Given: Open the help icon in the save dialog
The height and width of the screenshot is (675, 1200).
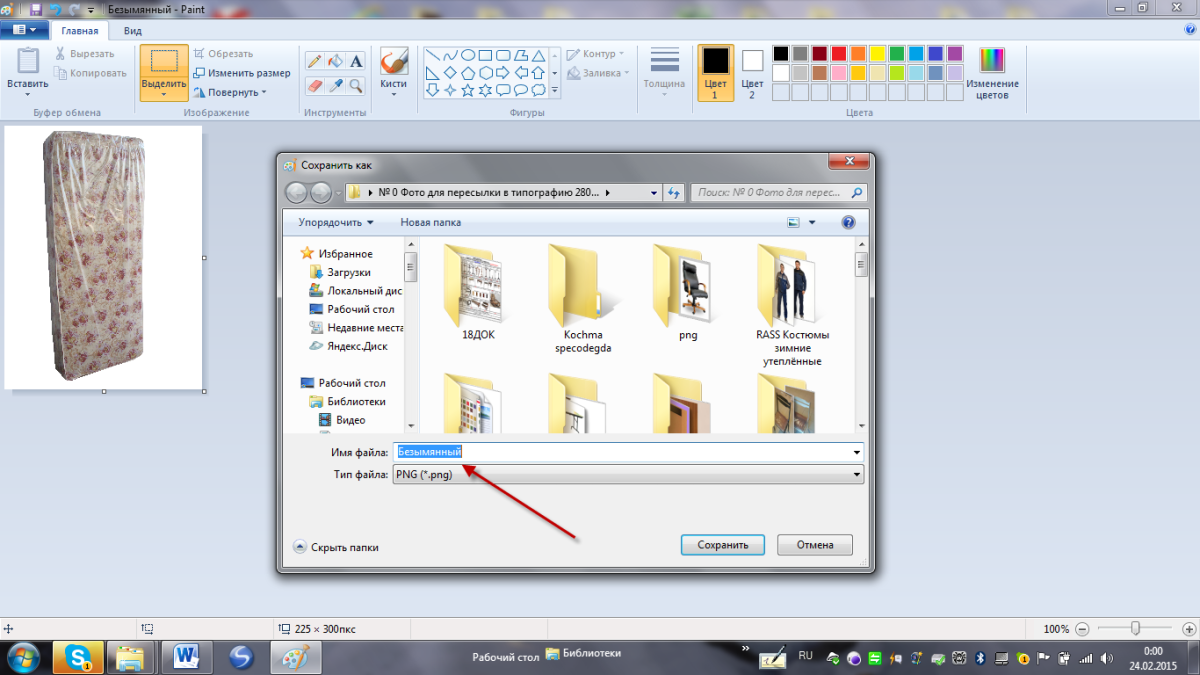Looking at the screenshot, I should [x=848, y=222].
